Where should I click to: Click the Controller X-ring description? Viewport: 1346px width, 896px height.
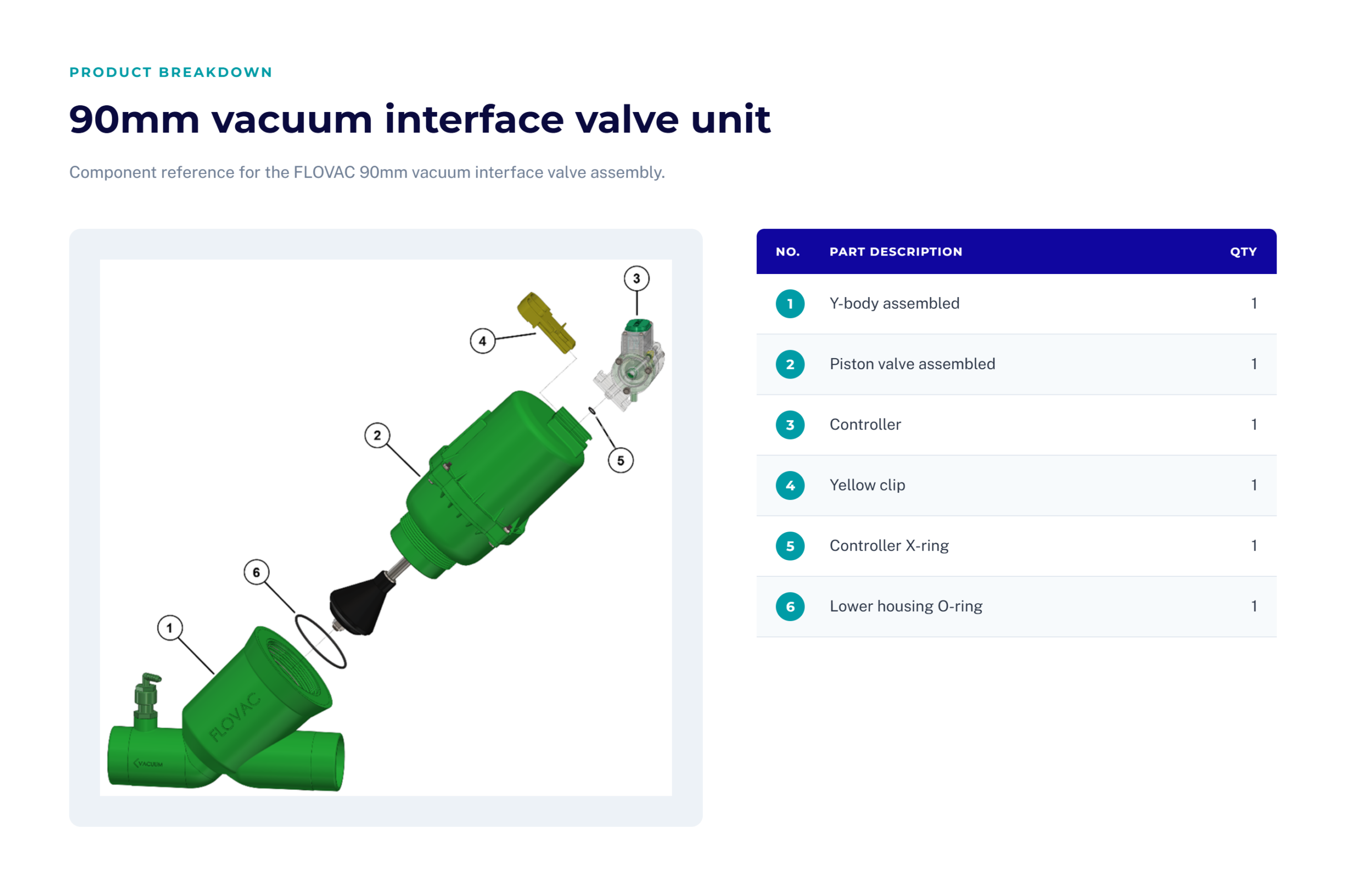889,546
